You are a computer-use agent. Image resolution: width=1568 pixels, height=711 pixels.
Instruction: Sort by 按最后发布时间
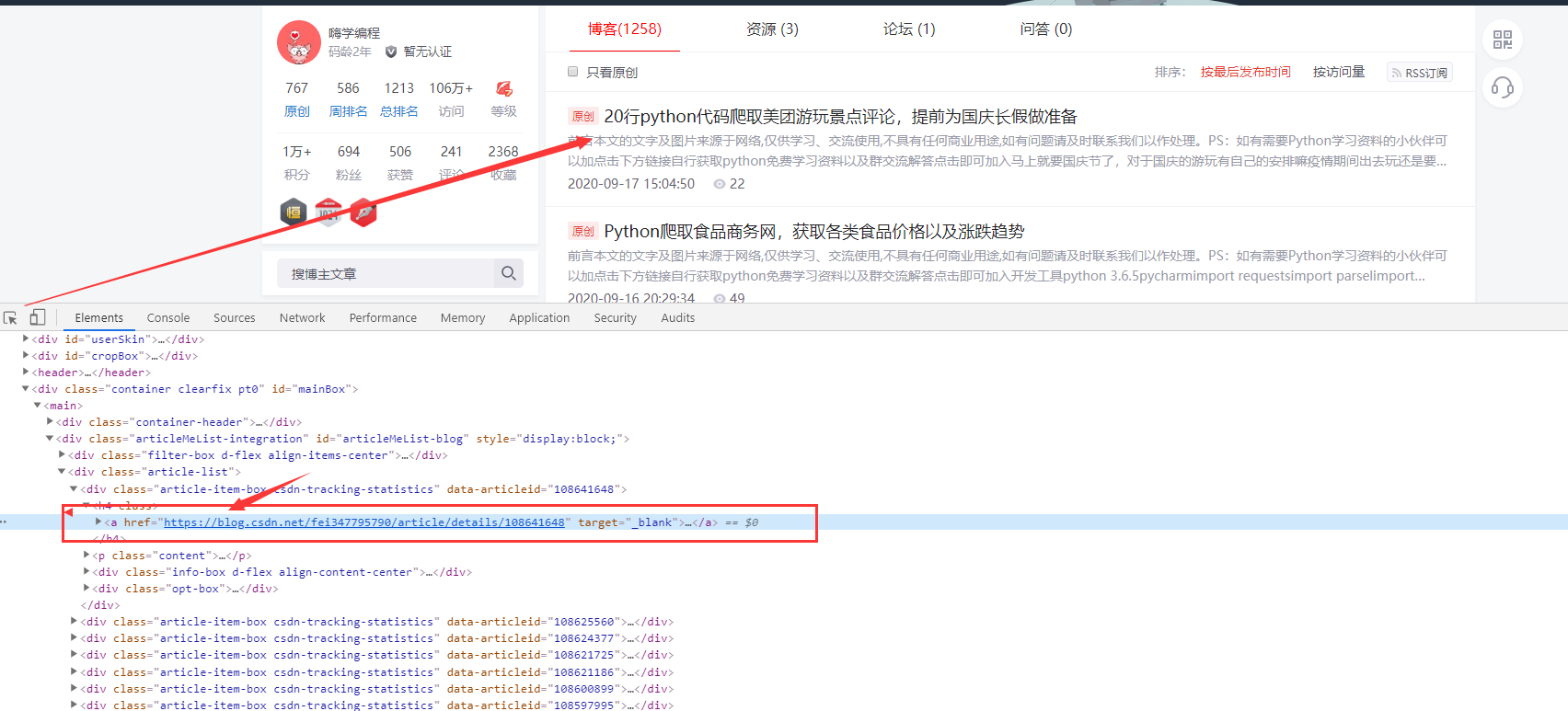click(x=1245, y=72)
